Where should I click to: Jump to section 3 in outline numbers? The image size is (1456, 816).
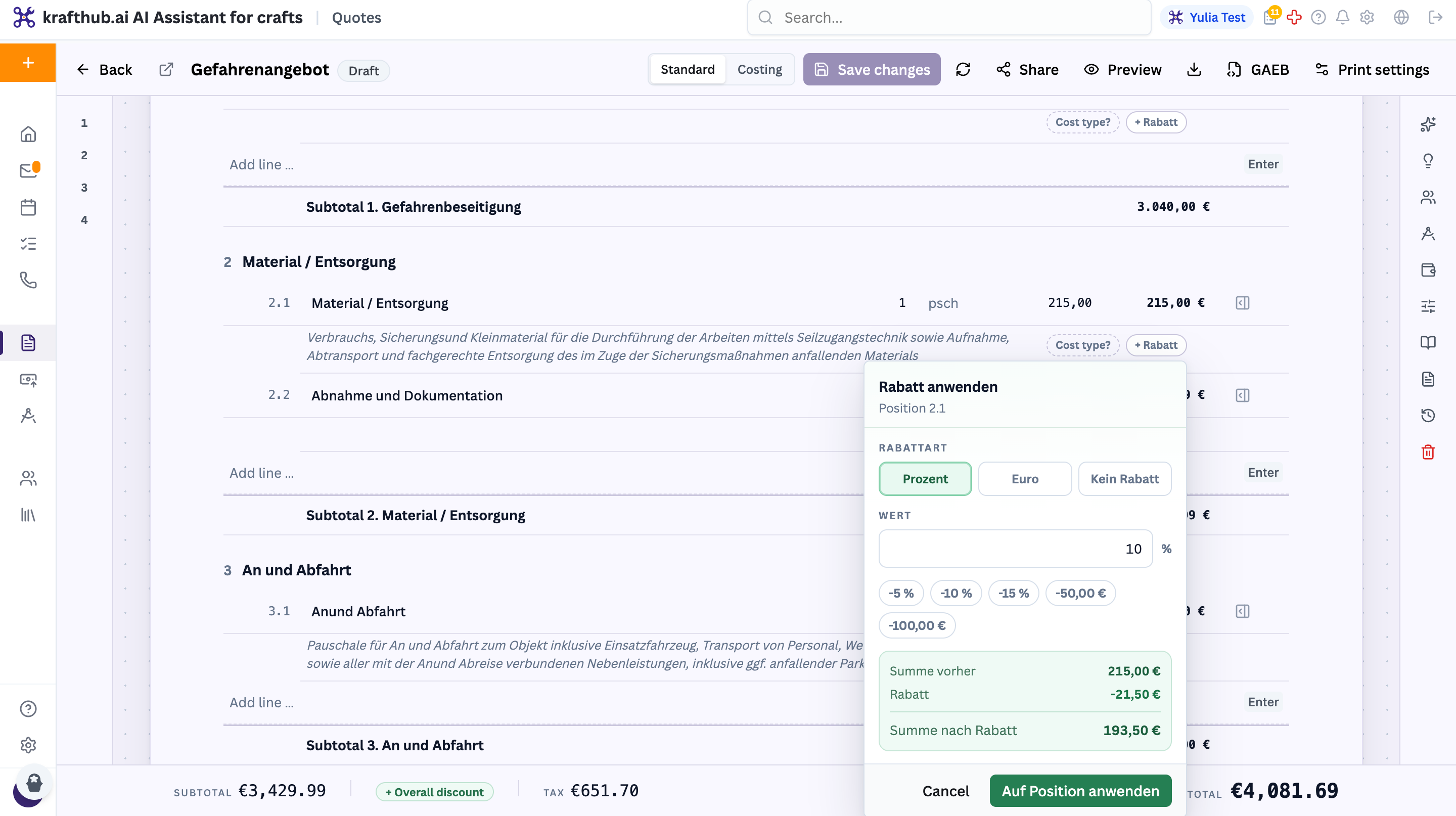tap(84, 187)
